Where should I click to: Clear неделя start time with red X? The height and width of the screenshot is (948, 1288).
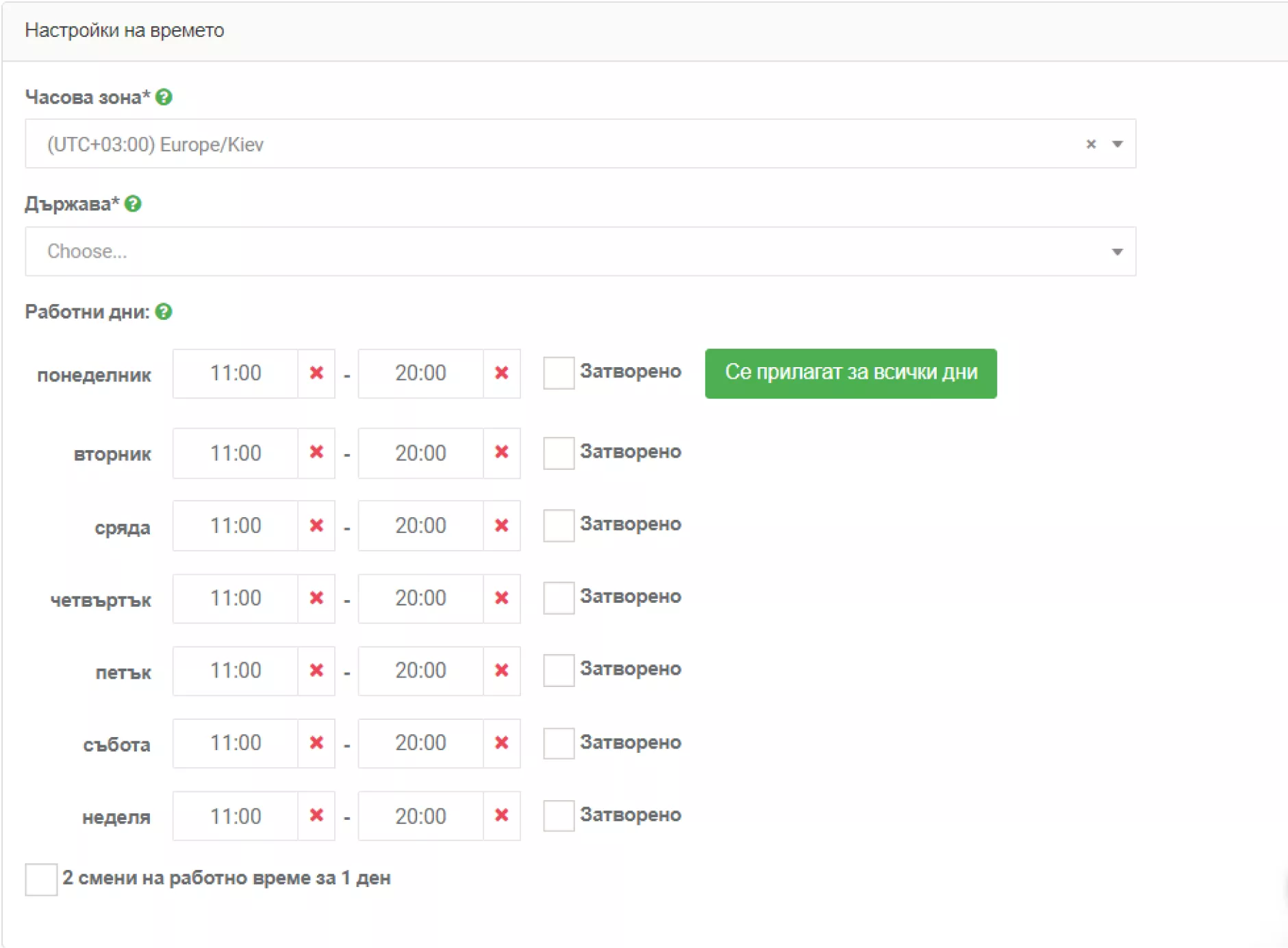tap(316, 816)
